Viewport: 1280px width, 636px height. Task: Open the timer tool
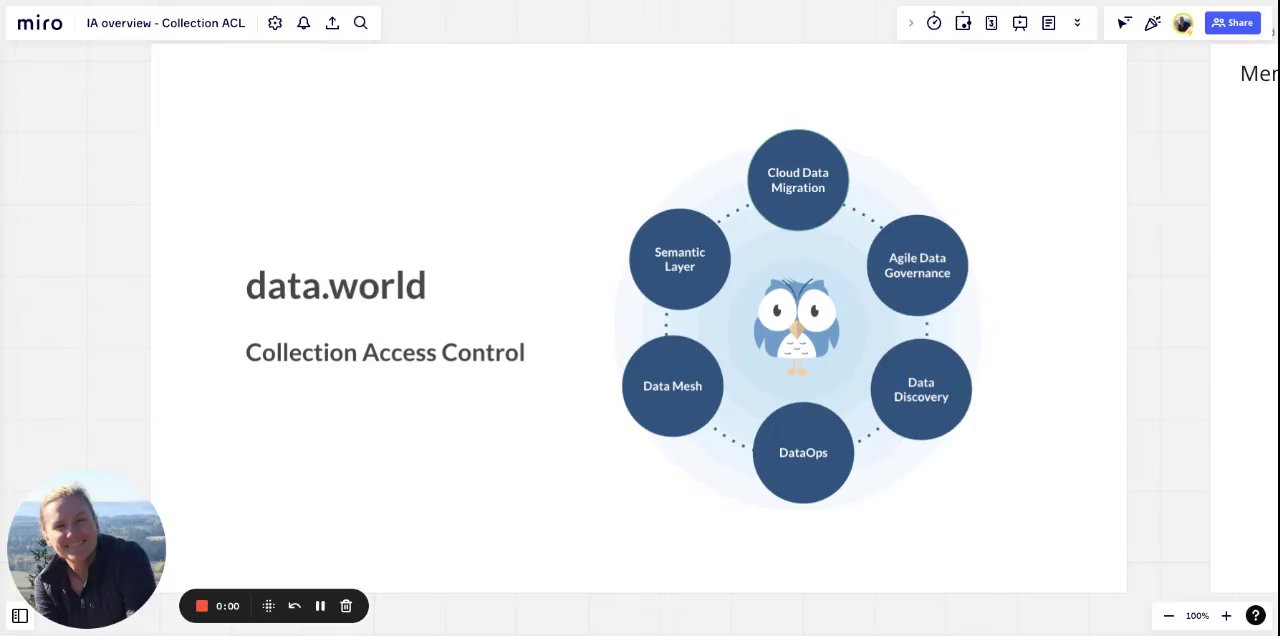(x=934, y=23)
